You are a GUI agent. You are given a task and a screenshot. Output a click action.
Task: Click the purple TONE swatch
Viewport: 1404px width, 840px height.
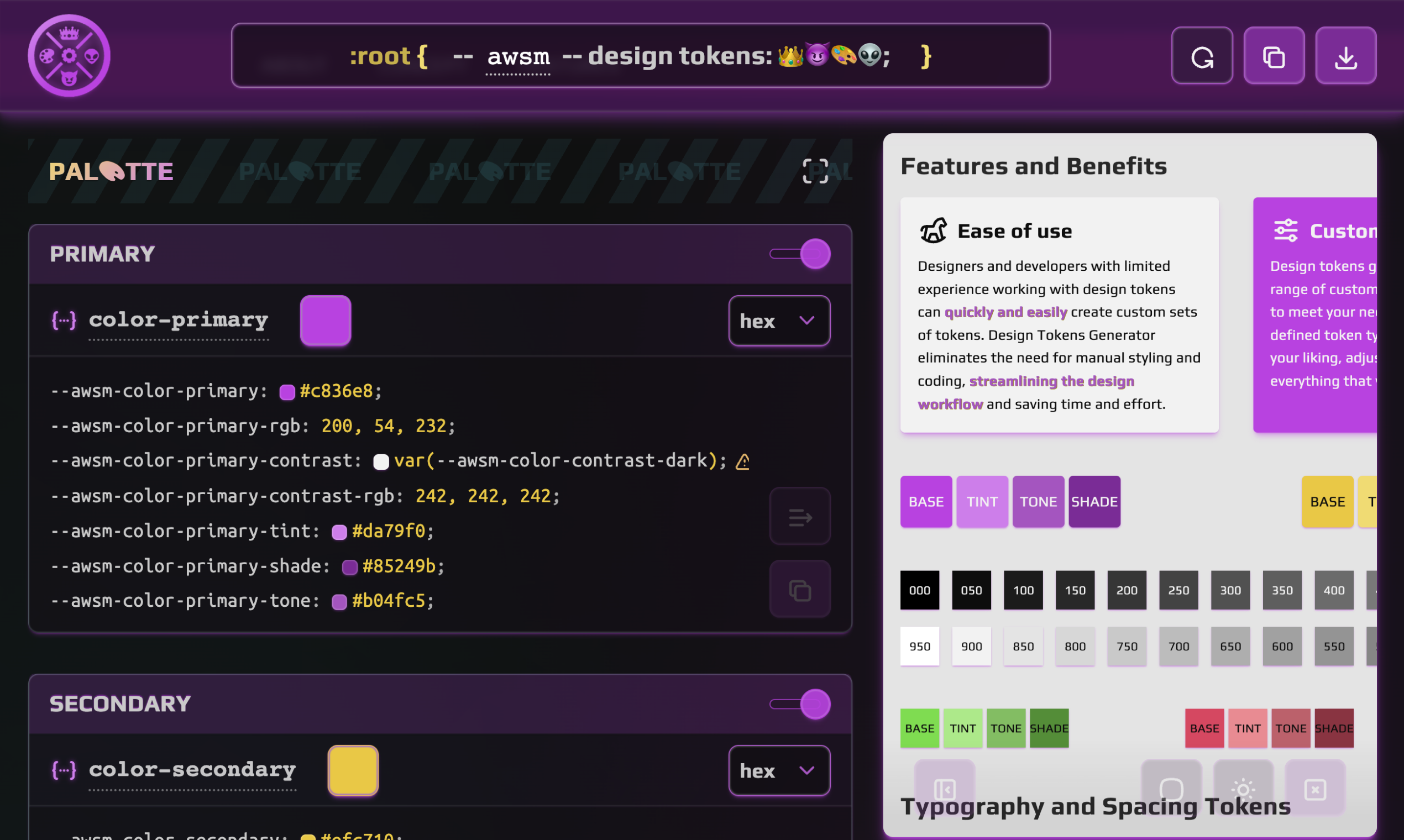click(1038, 501)
